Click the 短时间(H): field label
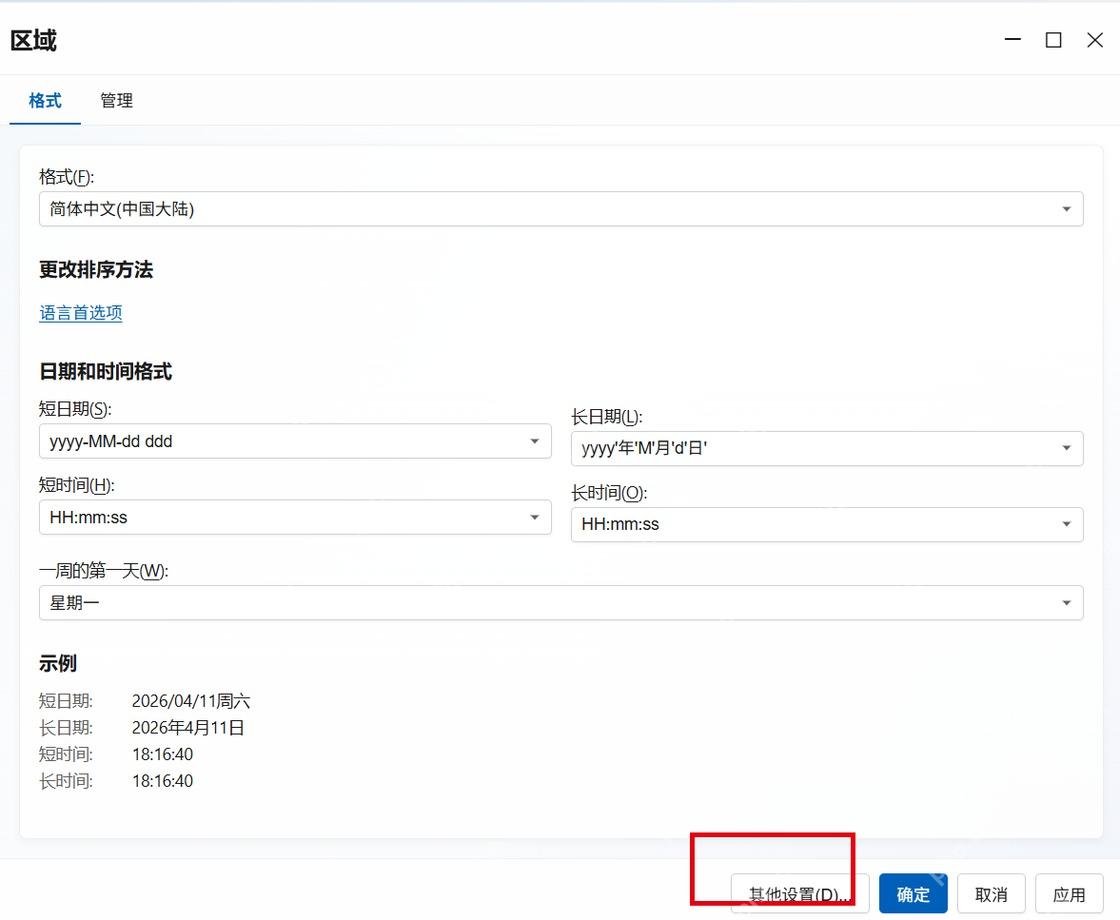Image resolution: width=1120 pixels, height=920 pixels. point(76,485)
